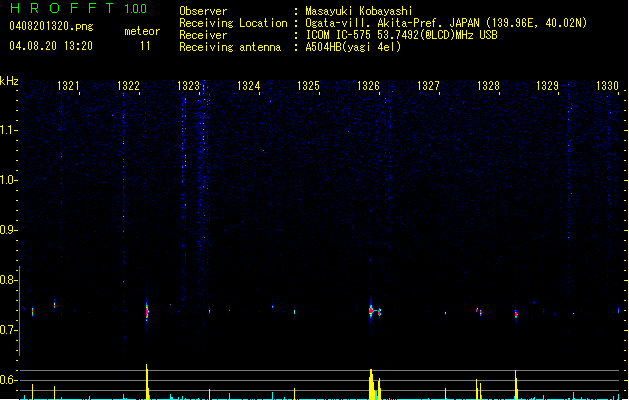This screenshot has width=629, height=400.
Task: Click the 1.1 kHz axis label
Action: [x=8, y=130]
